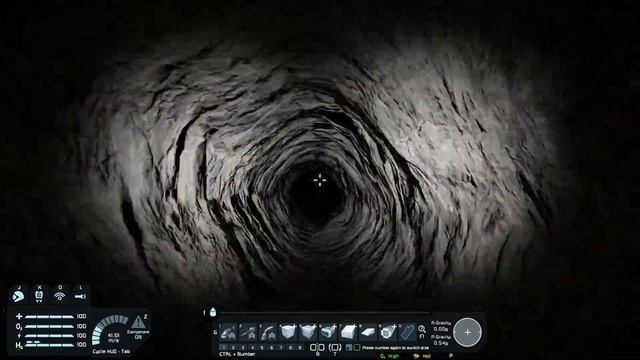Select the cockpit block in slot 6
Image resolution: width=640 pixels, height=360 pixels.
coord(328,332)
